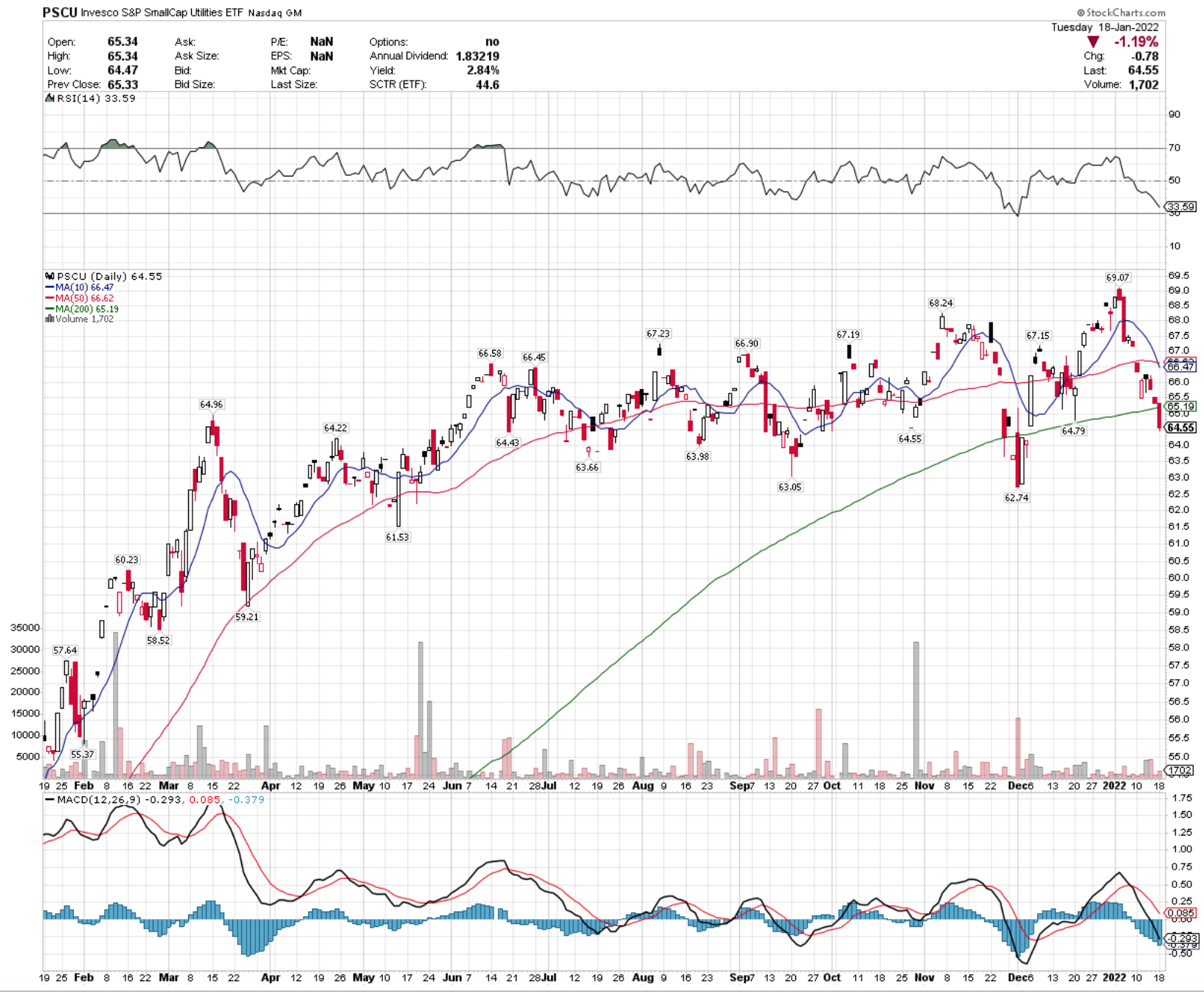This screenshot has height=992, width=1204.
Task: Click the 62.74 December low annotation
Action: [x=1017, y=497]
